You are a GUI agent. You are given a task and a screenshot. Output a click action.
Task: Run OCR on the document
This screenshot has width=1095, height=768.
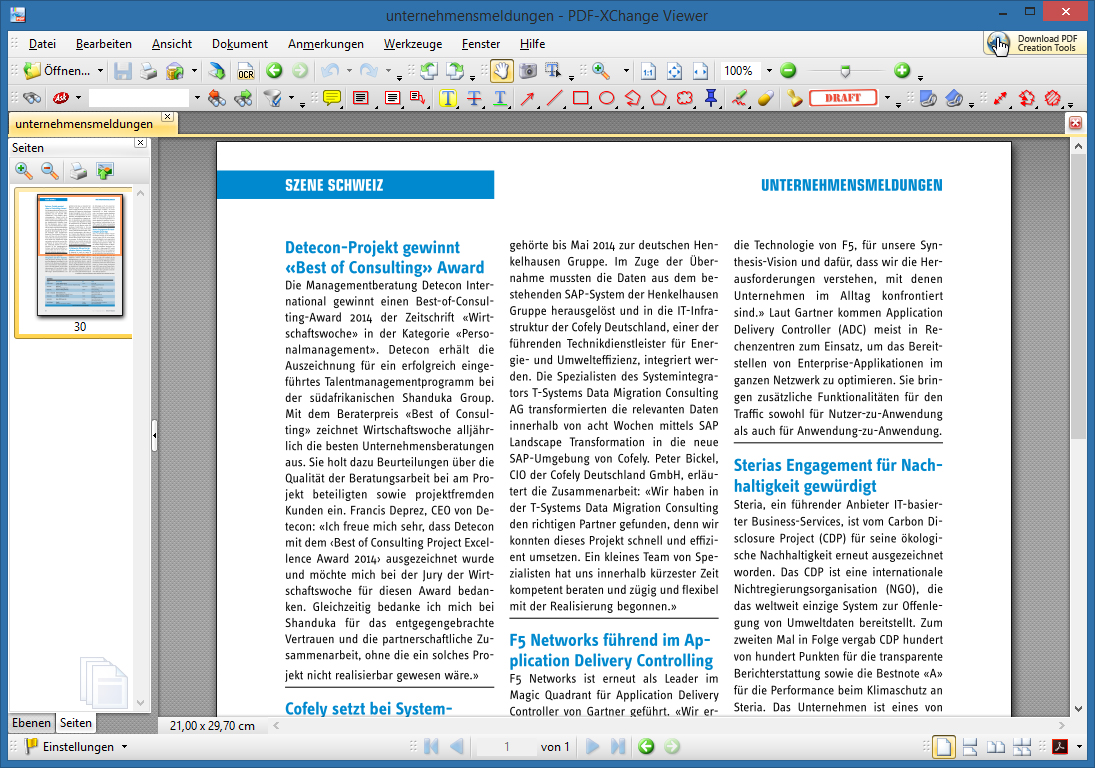pos(246,71)
